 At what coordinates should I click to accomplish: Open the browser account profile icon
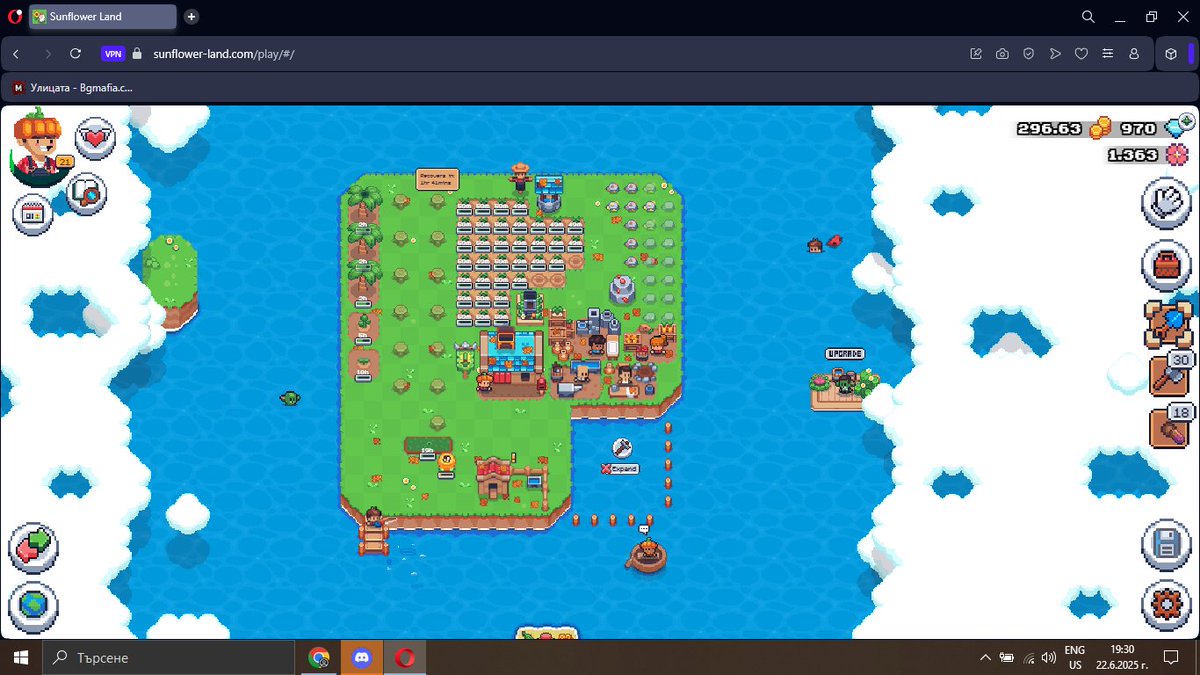coord(1134,54)
